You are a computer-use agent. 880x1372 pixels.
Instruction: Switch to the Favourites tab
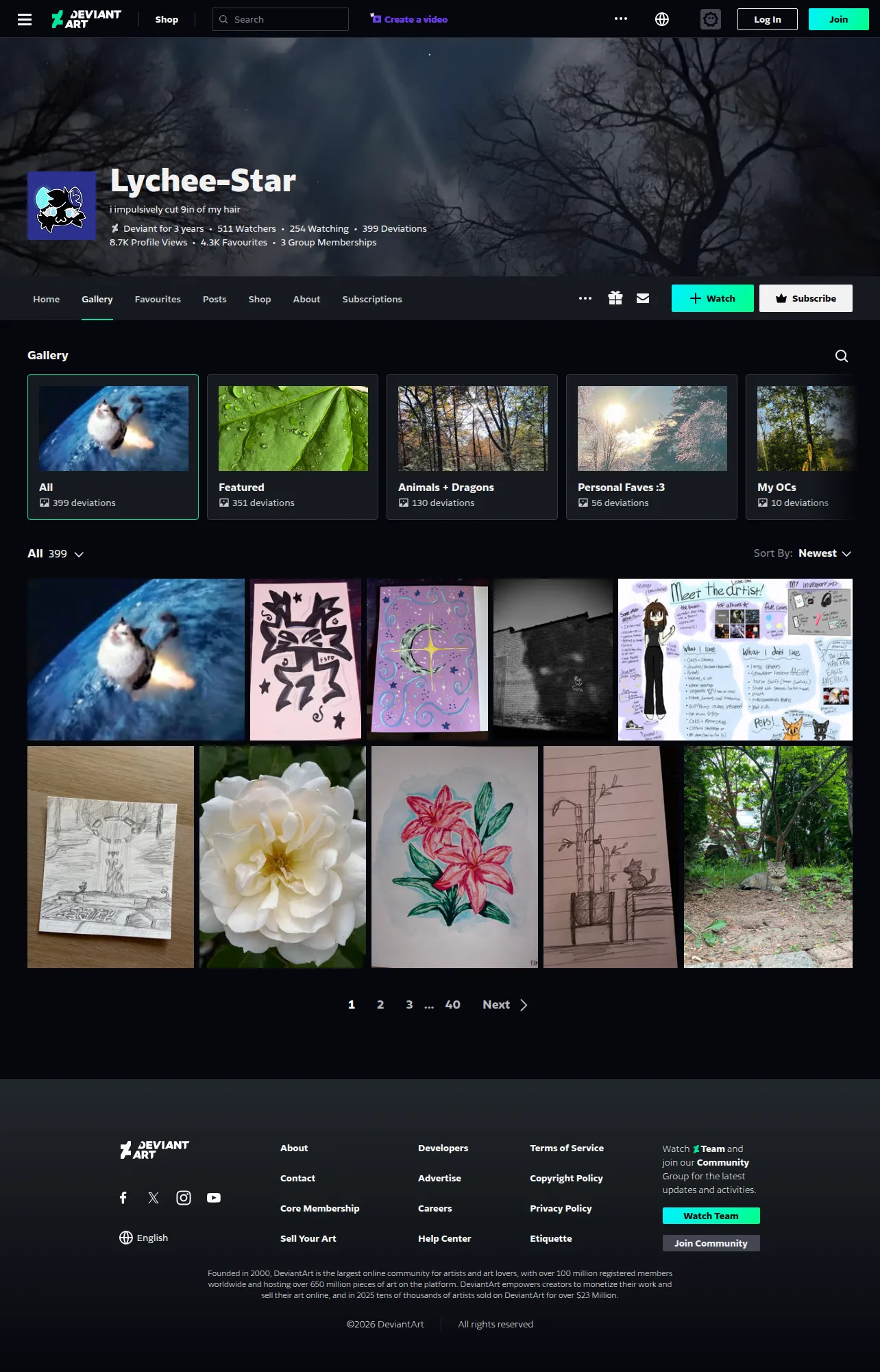[158, 299]
